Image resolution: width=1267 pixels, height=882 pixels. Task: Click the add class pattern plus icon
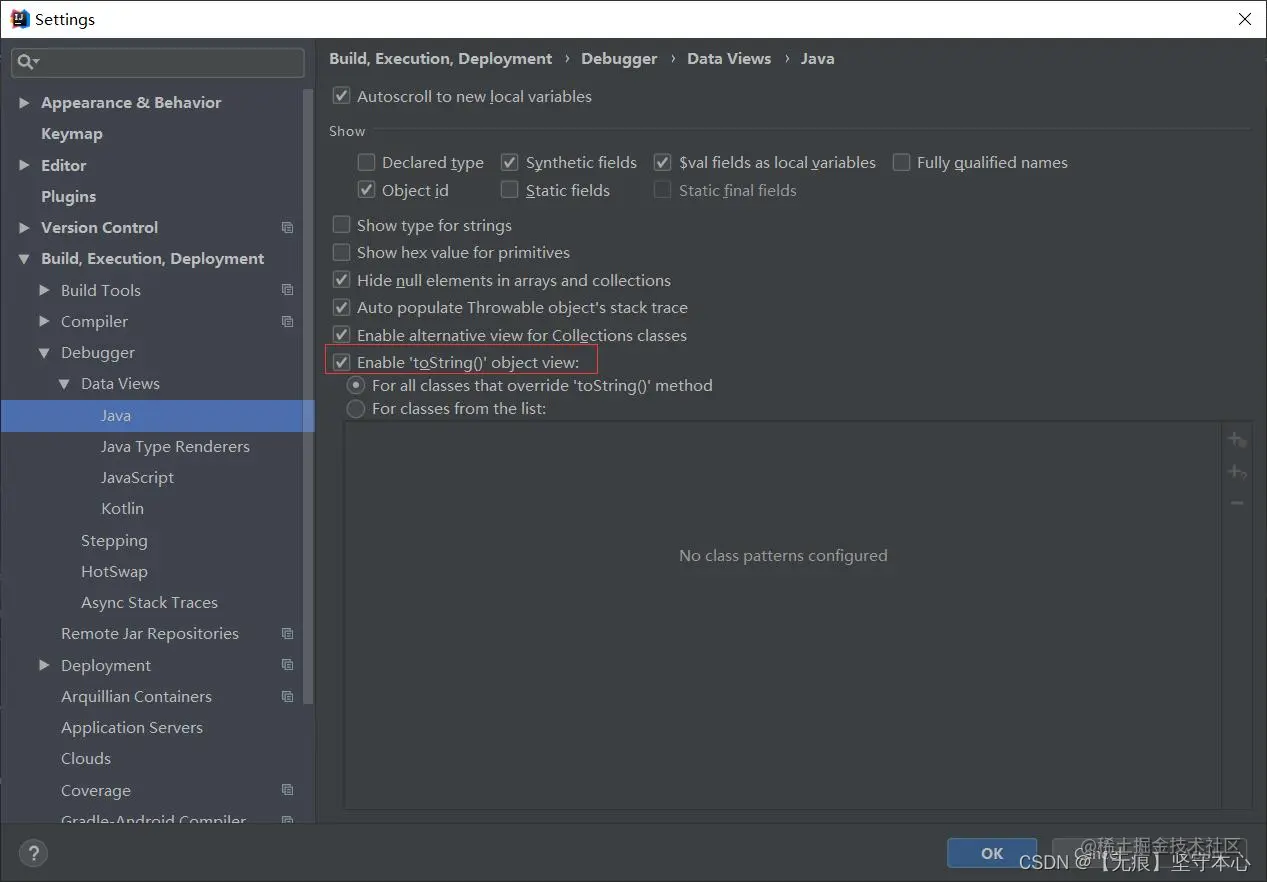click(1237, 440)
